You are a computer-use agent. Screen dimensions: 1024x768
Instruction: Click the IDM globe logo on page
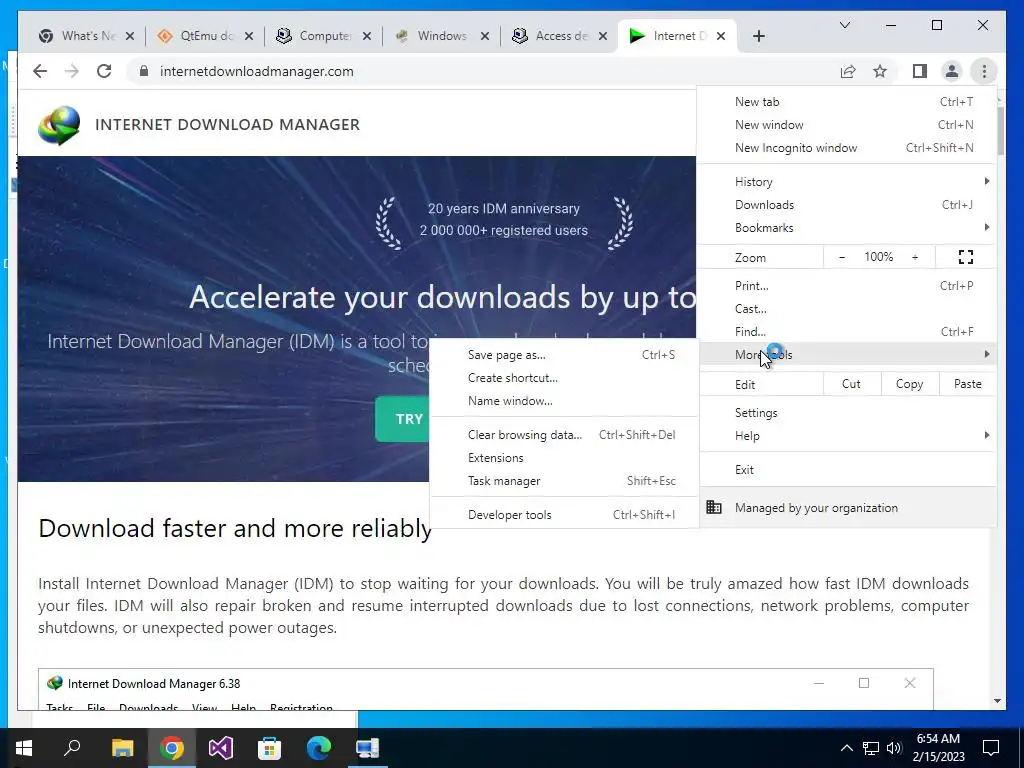59,125
